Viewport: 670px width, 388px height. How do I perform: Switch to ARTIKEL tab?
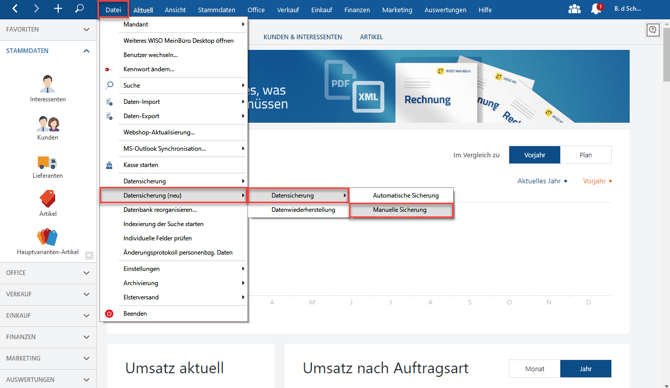click(371, 37)
